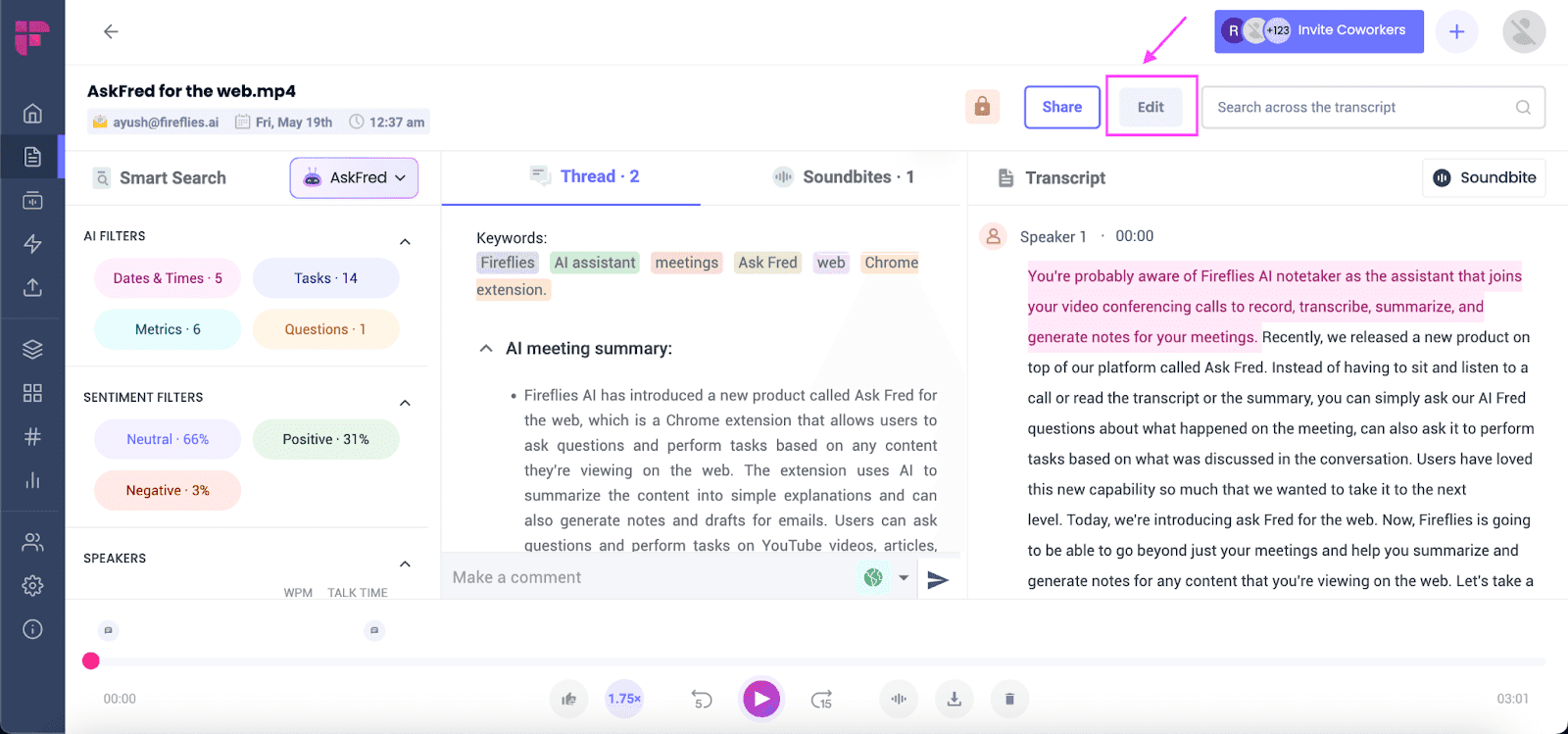Screen dimensions: 1568x734
Task: Click the Soundbite button in transcript
Action: coord(1484,177)
